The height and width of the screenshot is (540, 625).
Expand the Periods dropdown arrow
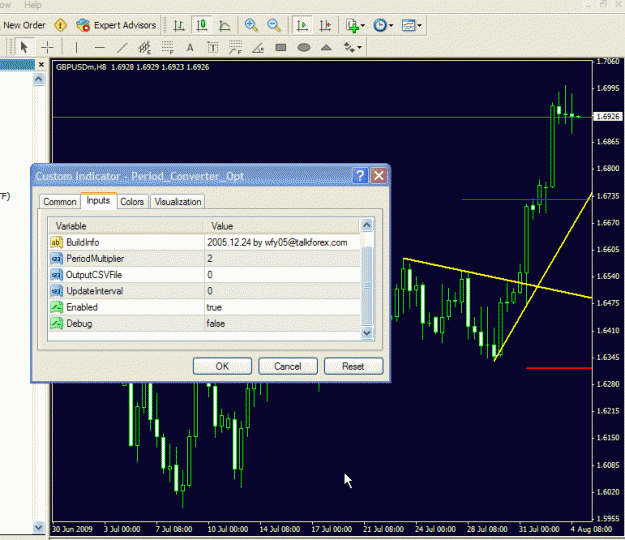[x=391, y=26]
